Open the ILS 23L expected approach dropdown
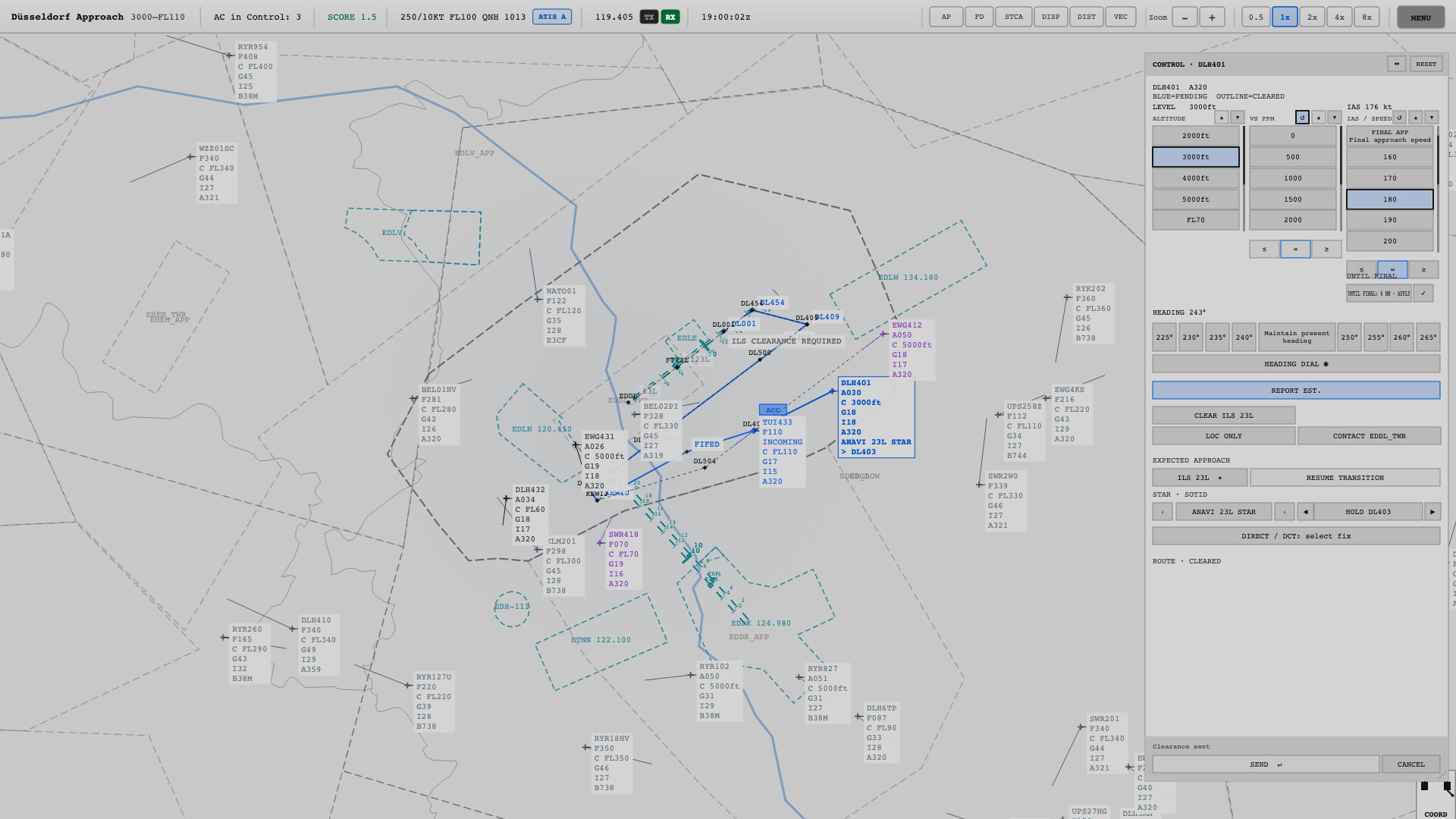The width and height of the screenshot is (1456, 819). point(1200,478)
